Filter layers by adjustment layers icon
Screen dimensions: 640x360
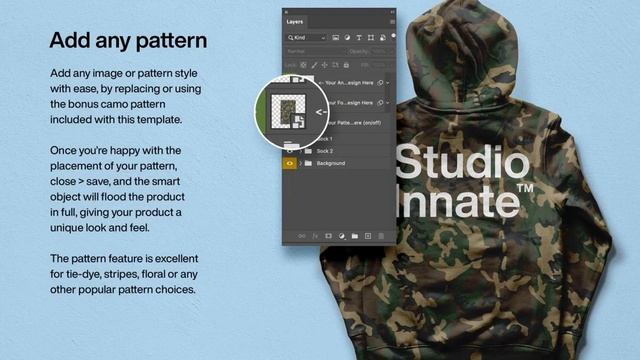[x=347, y=38]
